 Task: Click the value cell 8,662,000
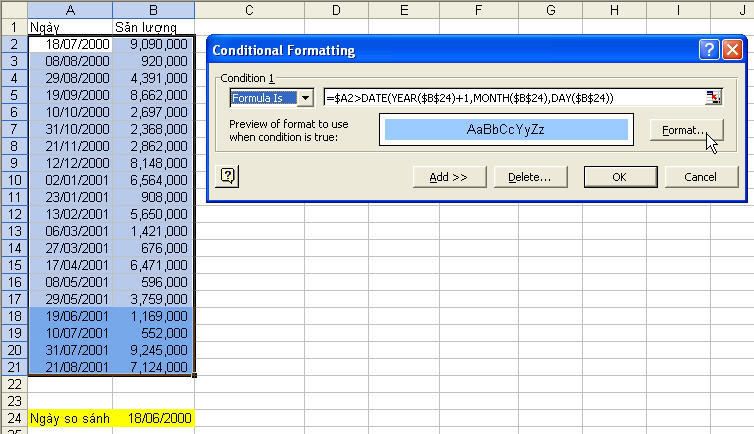[x=153, y=95]
